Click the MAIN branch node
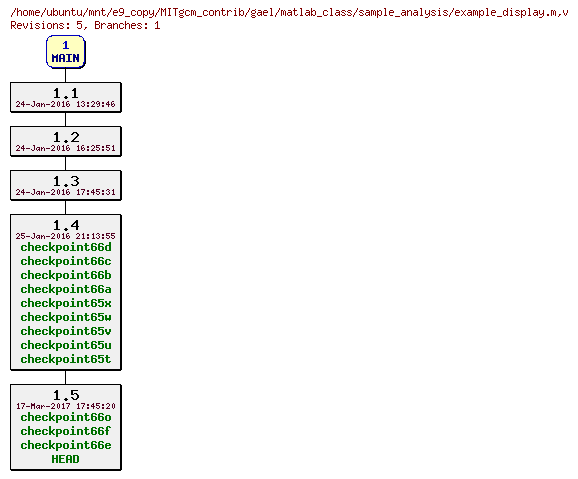Image resolution: width=578 pixels, height=479 pixels. 66,52
